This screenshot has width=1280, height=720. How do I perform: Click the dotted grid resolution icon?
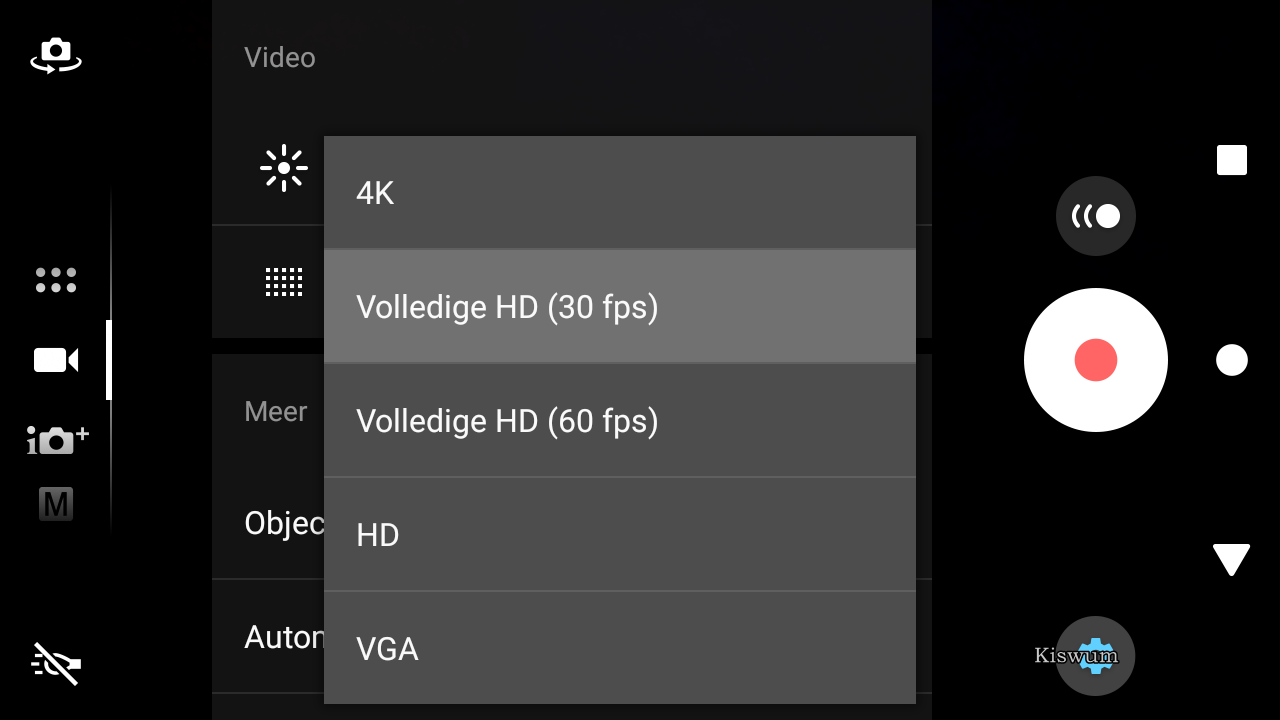pyautogui.click(x=284, y=282)
